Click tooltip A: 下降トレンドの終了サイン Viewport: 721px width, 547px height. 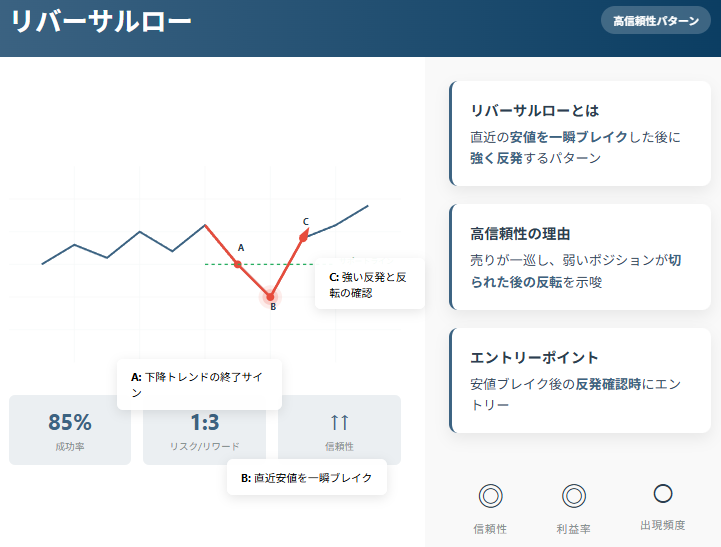point(198,385)
